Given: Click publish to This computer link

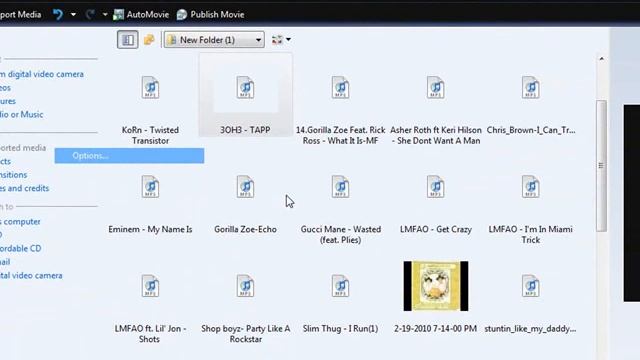Looking at the screenshot, I should coord(20,222).
